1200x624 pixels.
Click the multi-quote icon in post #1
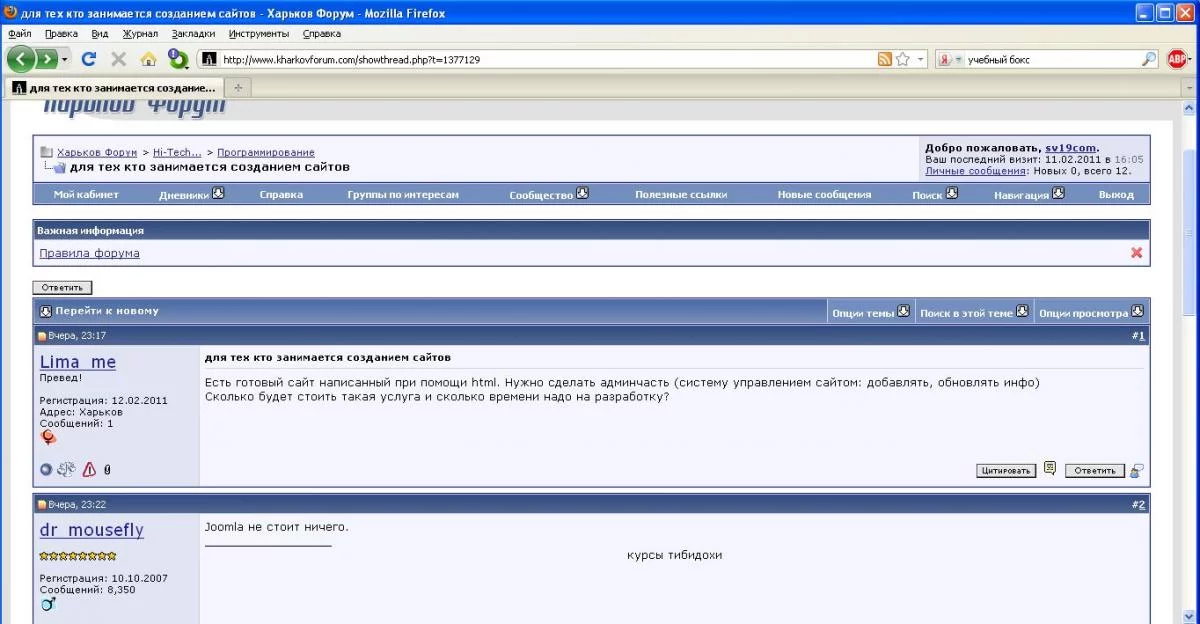(1049, 468)
